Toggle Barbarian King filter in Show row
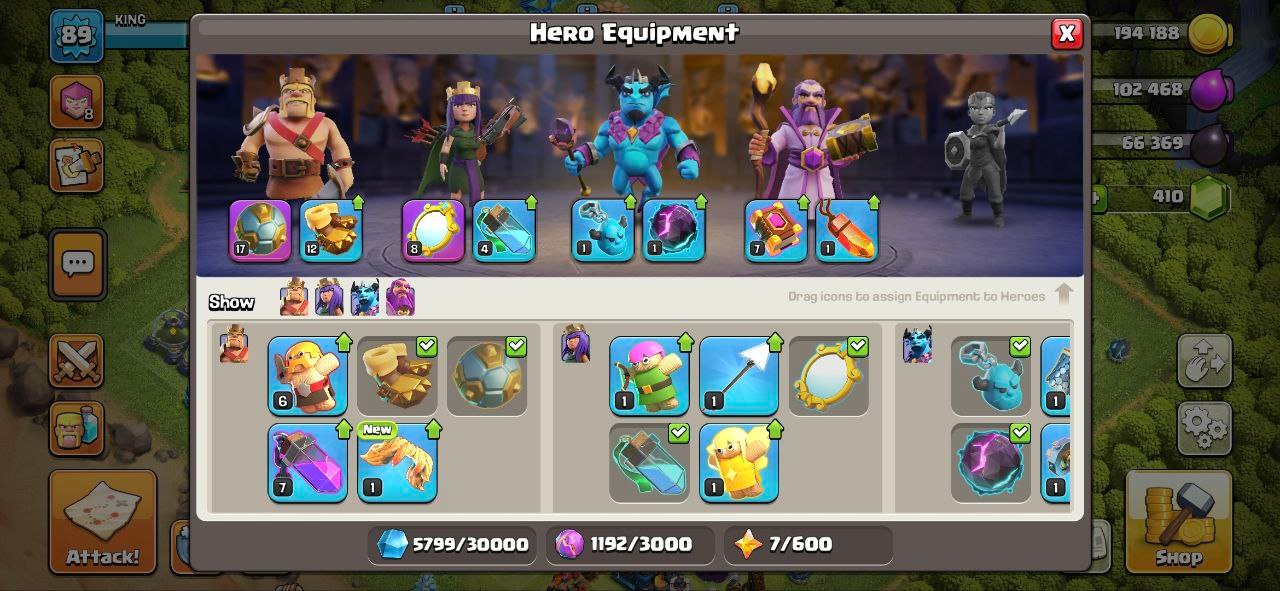This screenshot has width=1280, height=591. 294,297
